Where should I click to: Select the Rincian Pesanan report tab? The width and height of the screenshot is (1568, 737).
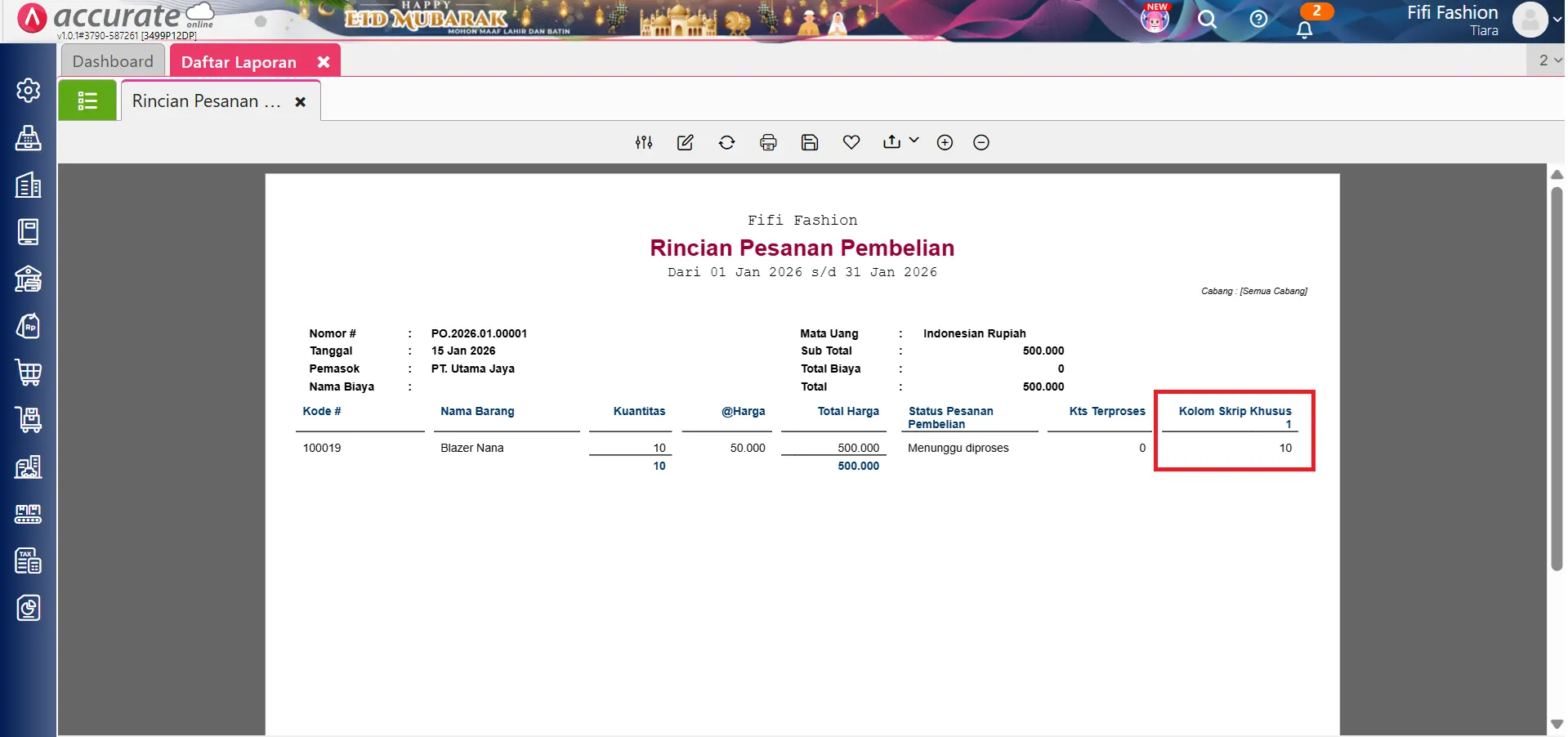(206, 101)
